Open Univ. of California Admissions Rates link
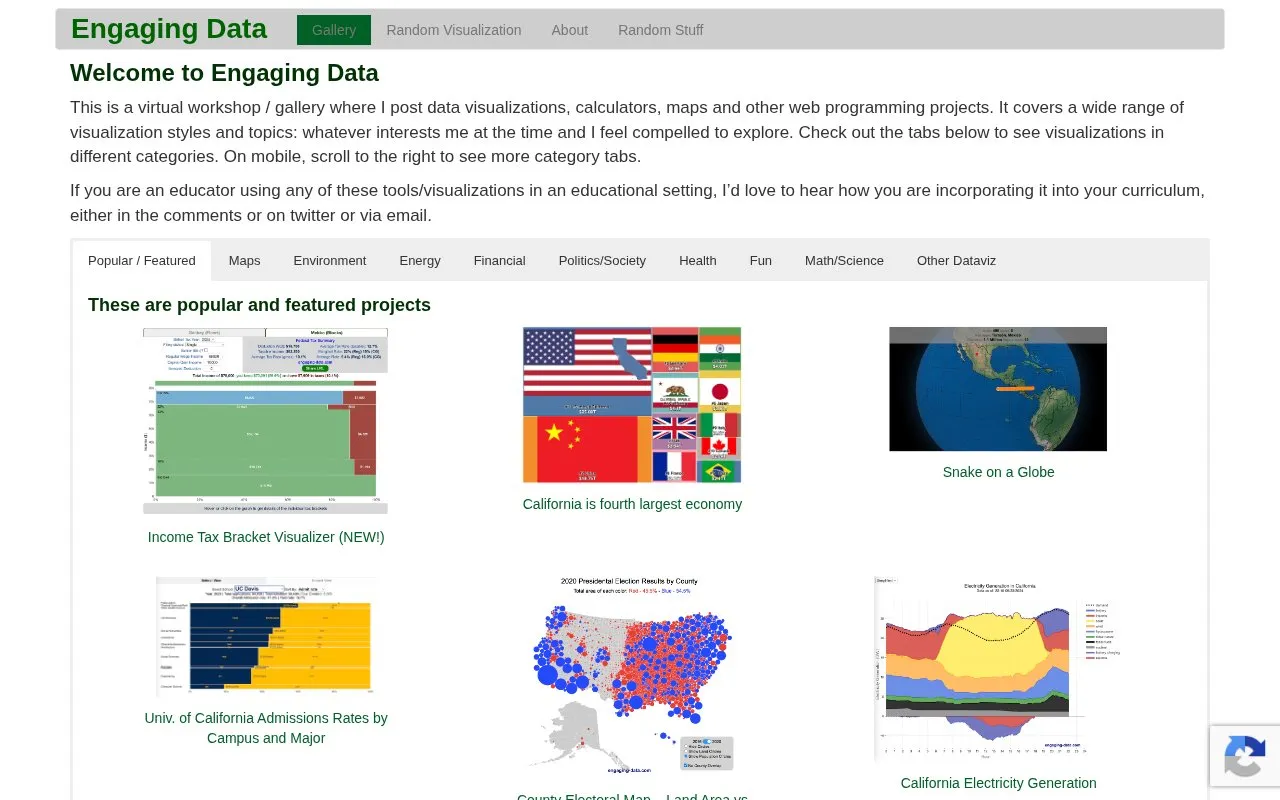 point(266,728)
